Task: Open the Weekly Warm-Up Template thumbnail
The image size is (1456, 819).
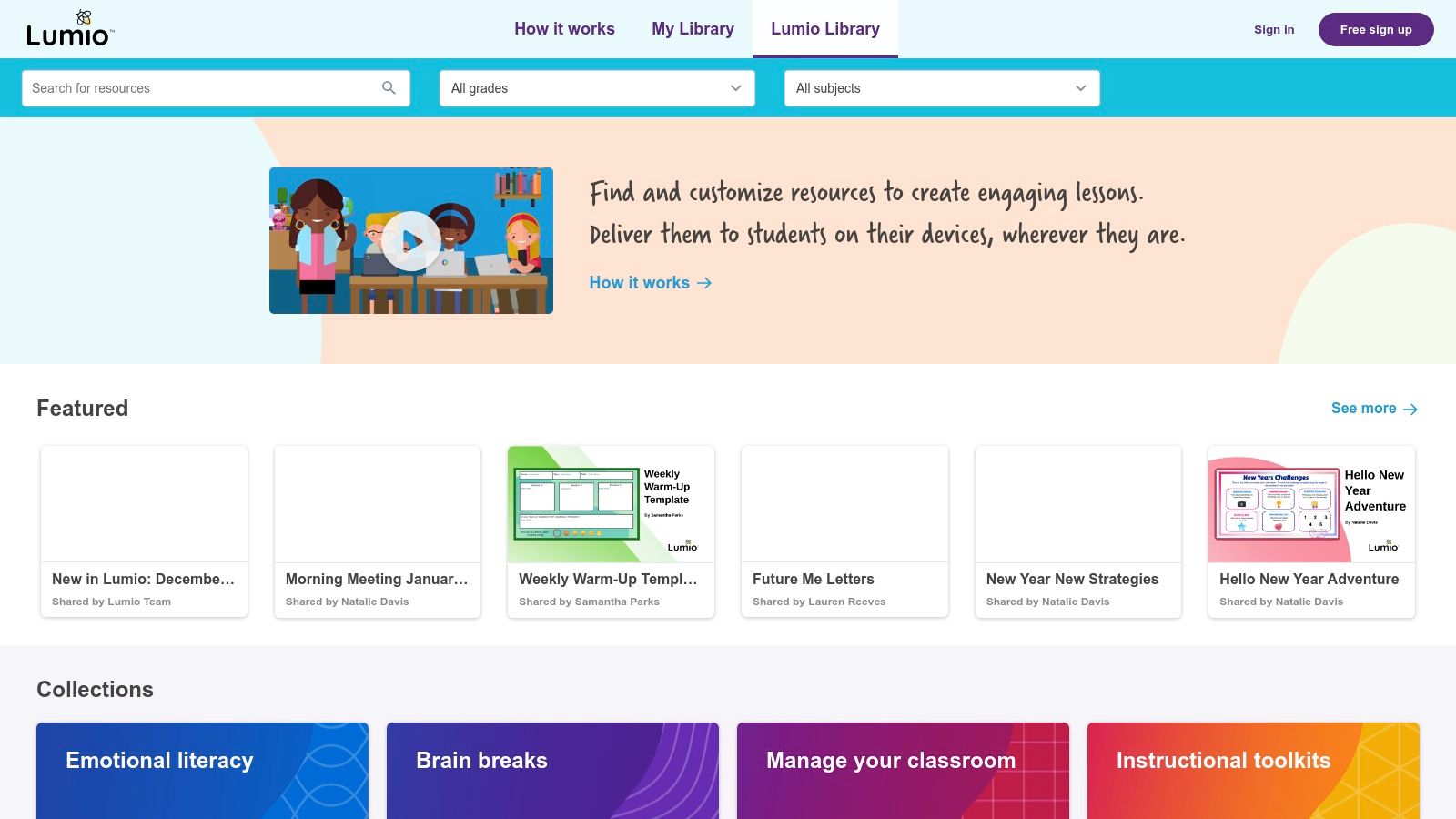Action: click(x=611, y=504)
